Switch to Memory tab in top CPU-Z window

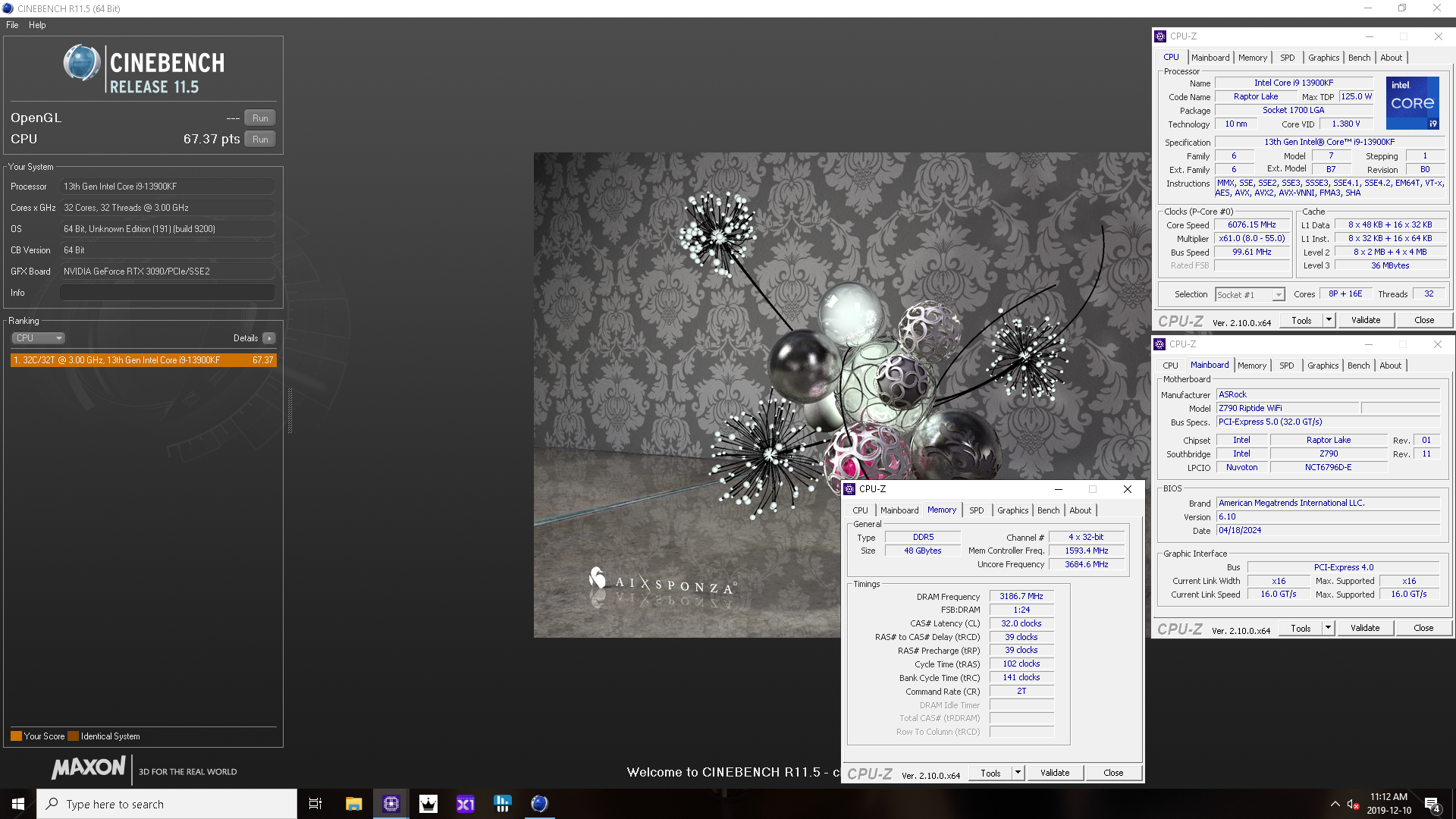(x=1253, y=58)
